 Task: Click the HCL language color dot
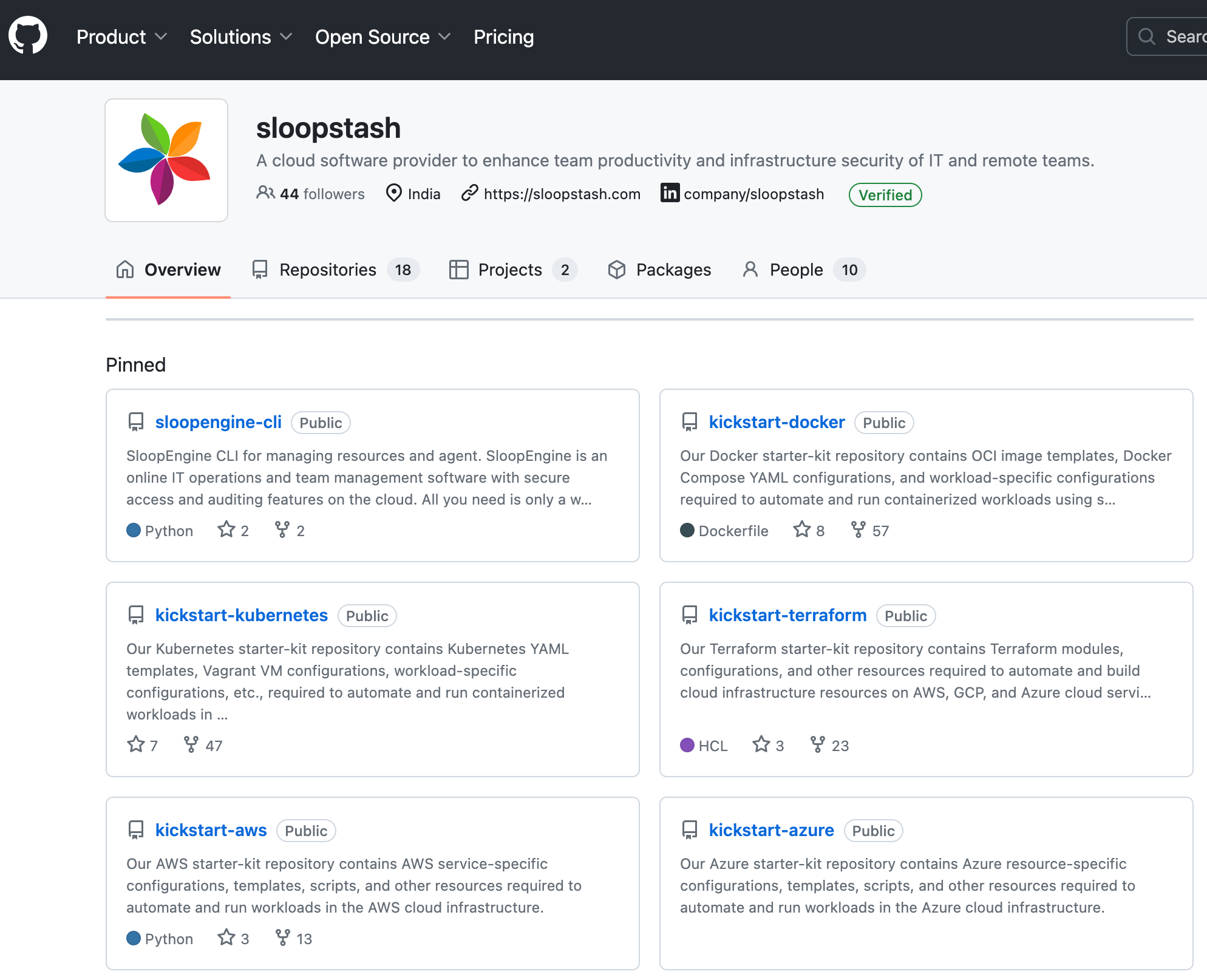[x=687, y=745]
